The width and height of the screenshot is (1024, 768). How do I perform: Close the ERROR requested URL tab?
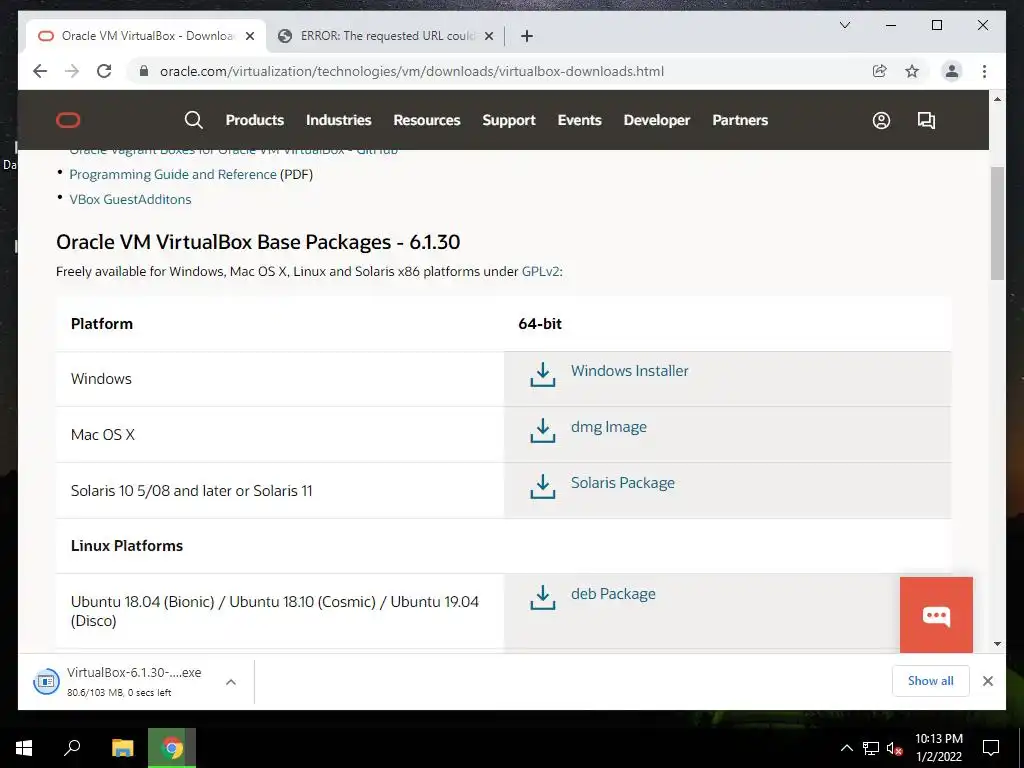point(488,36)
